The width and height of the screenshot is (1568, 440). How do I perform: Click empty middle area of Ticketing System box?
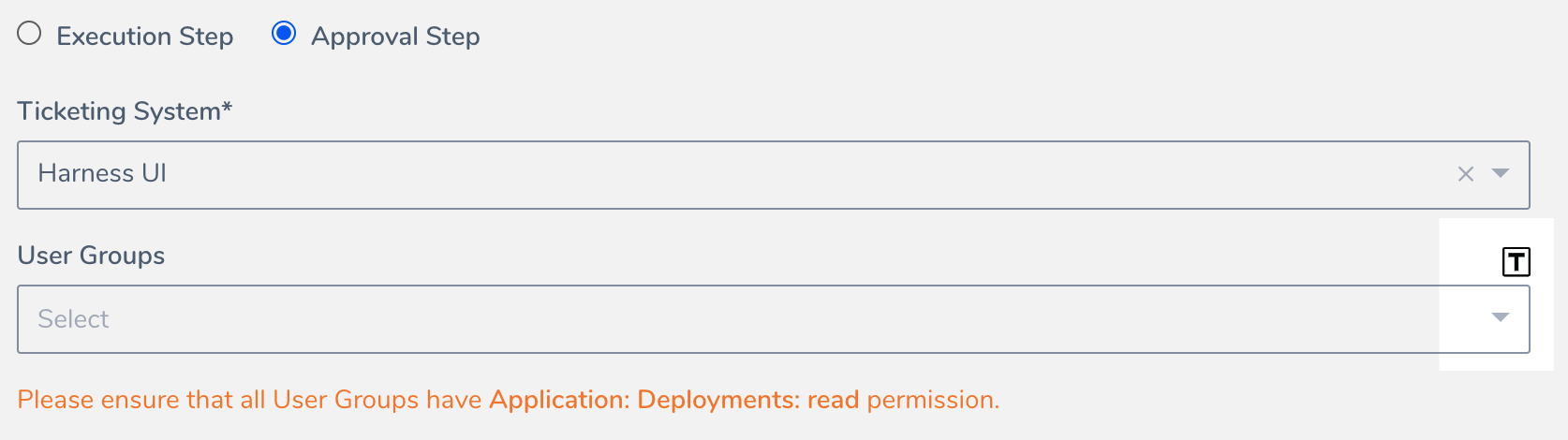pyautogui.click(x=774, y=175)
